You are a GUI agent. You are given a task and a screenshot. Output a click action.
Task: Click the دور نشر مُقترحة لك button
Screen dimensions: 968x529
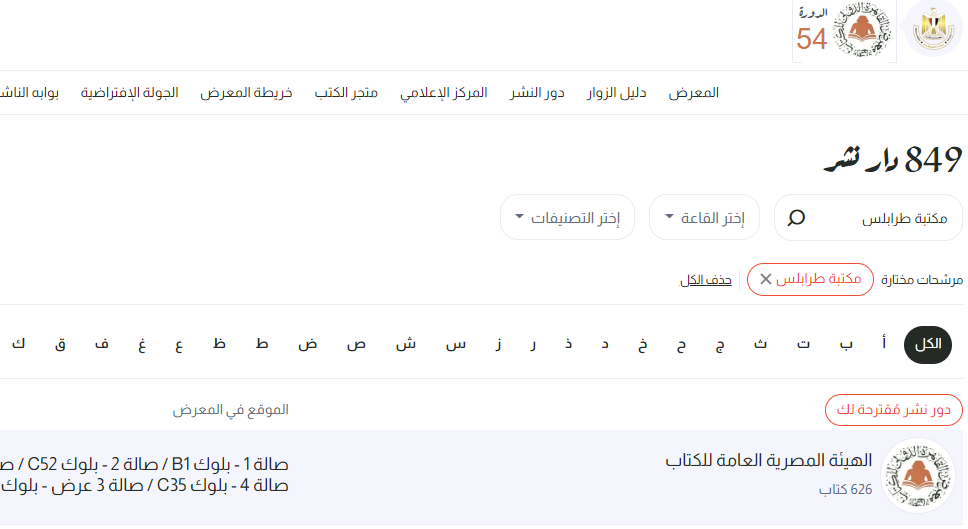point(893,410)
